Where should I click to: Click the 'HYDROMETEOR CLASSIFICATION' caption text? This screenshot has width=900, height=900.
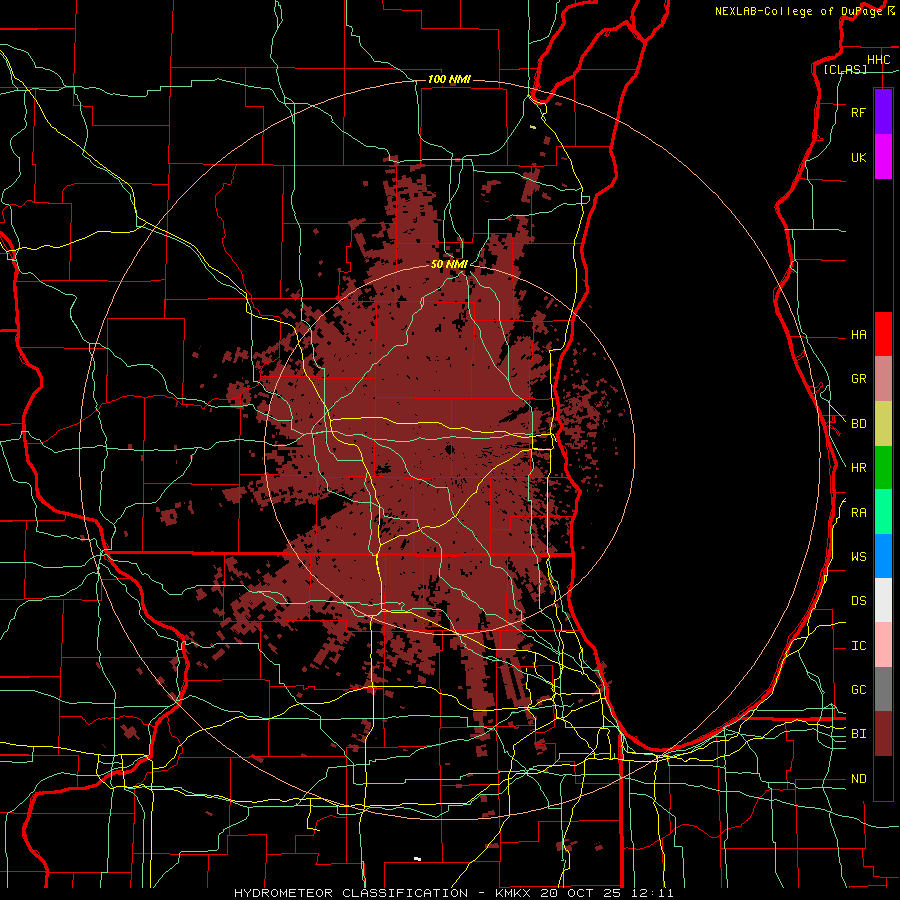click(351, 893)
